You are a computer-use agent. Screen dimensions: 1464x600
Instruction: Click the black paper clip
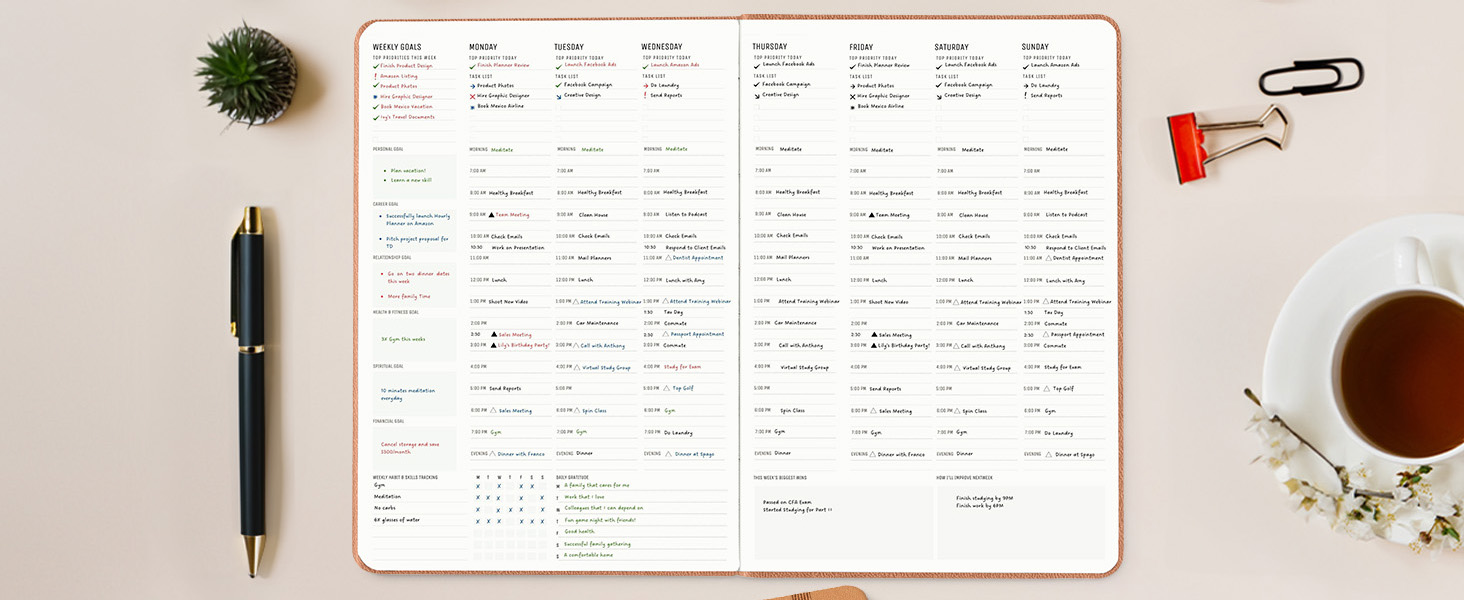pyautogui.click(x=1311, y=76)
